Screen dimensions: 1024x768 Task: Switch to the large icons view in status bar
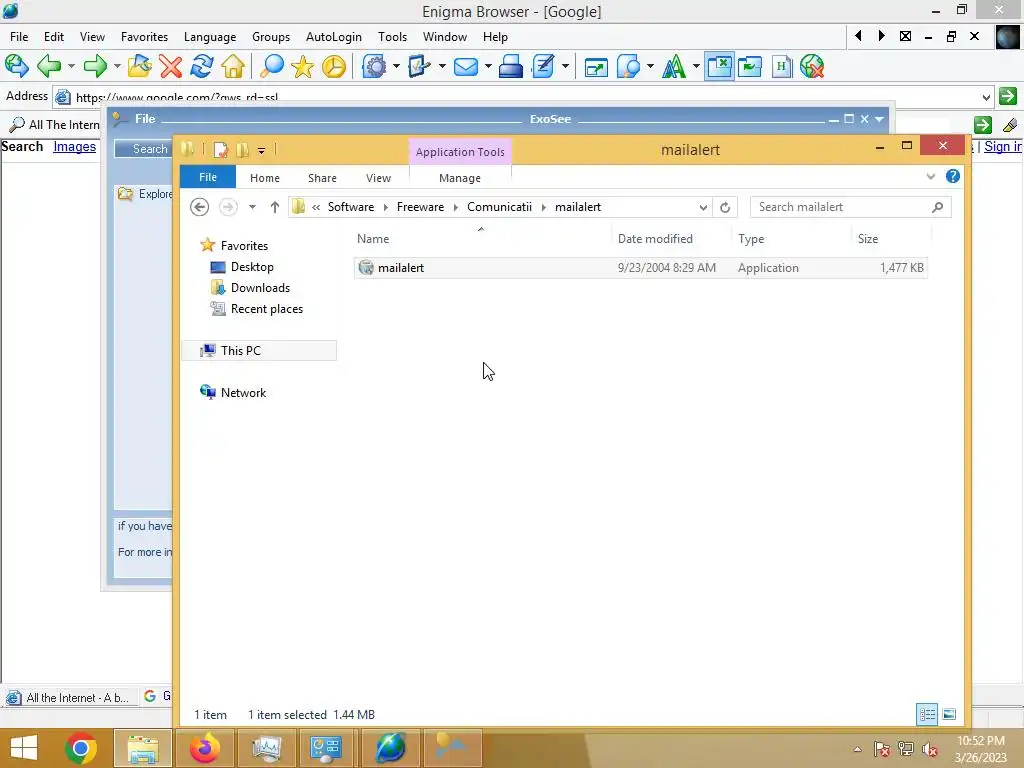click(x=949, y=714)
